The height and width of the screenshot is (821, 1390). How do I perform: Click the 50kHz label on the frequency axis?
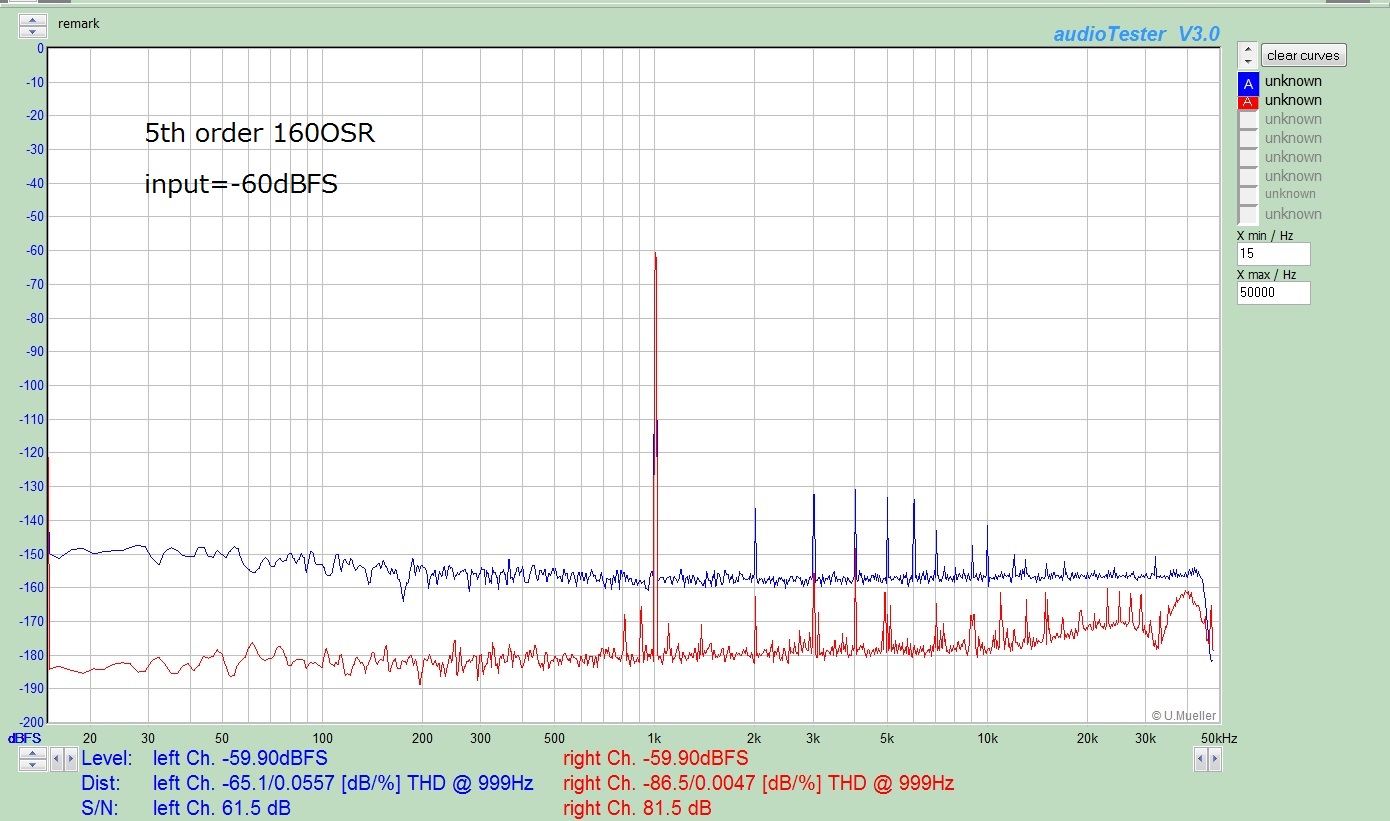[x=1219, y=738]
